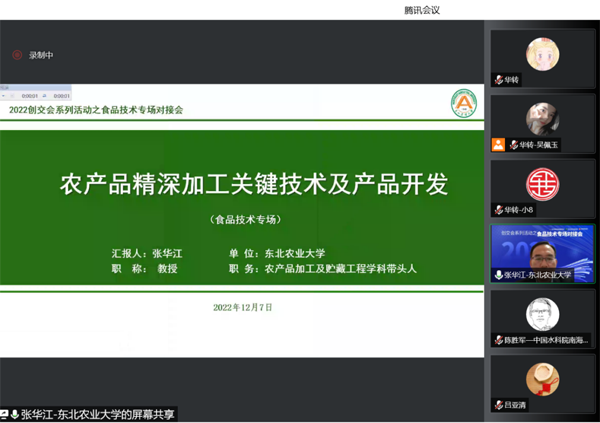Click the muted microphone icon of 华转
Viewport: 600px width, 423px height.
499,80
